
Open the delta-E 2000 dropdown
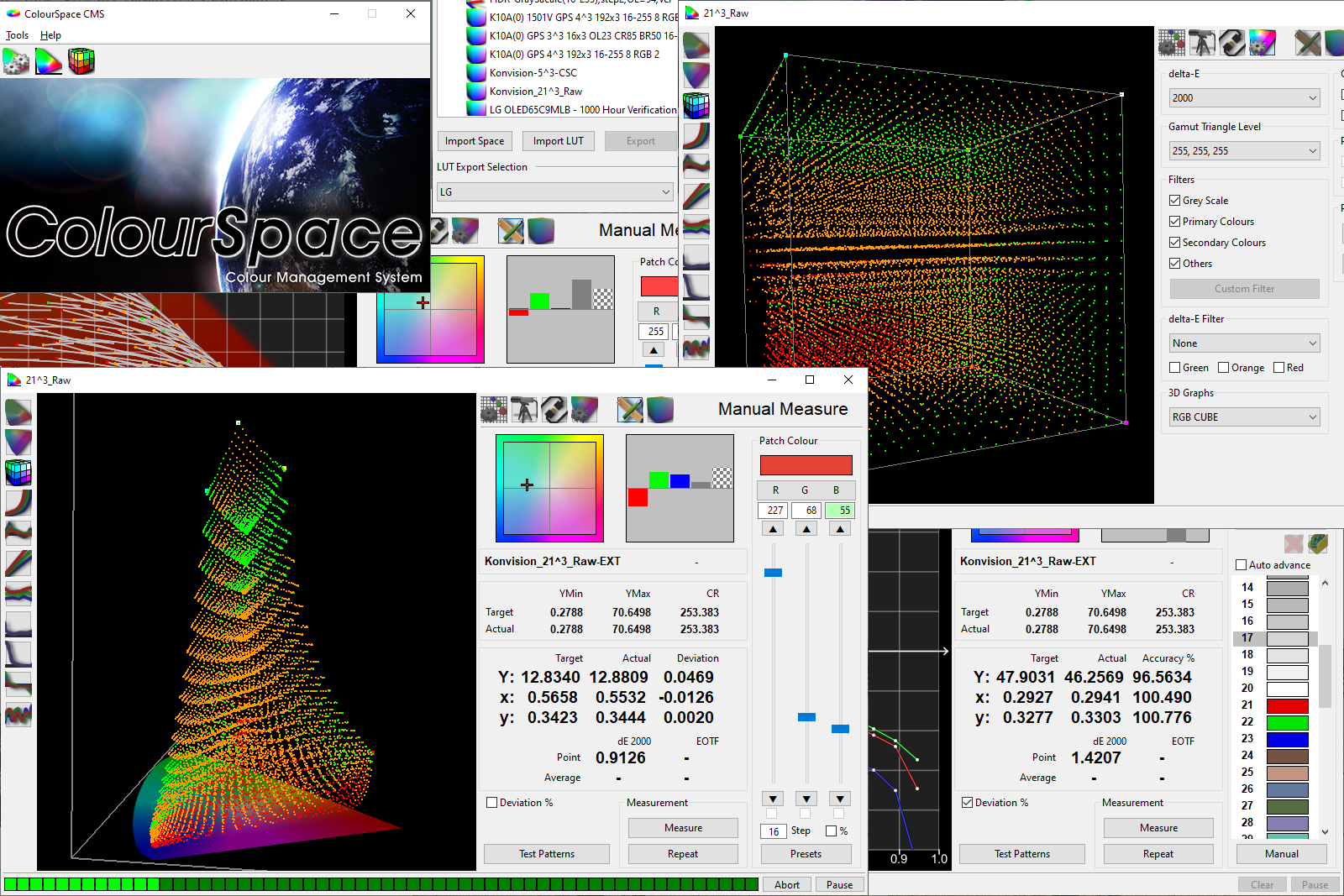(1244, 98)
